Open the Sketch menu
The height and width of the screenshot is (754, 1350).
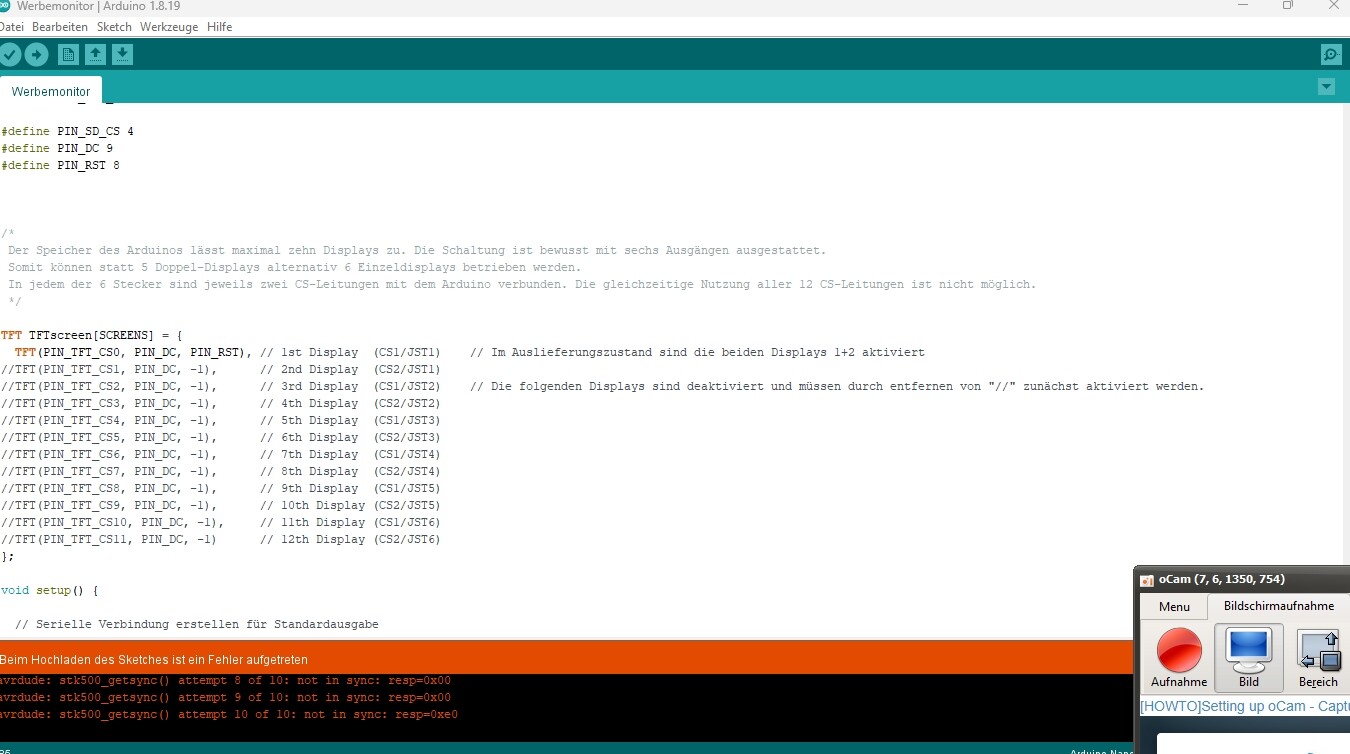coord(114,27)
